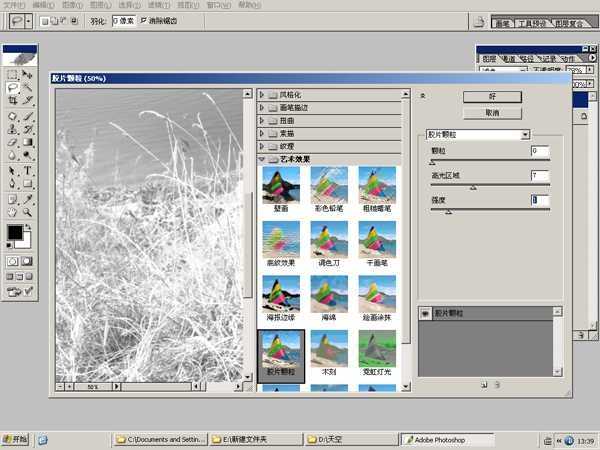Switch to the 工具预设 palette tab
Screen dimensions: 600x450
pos(532,23)
